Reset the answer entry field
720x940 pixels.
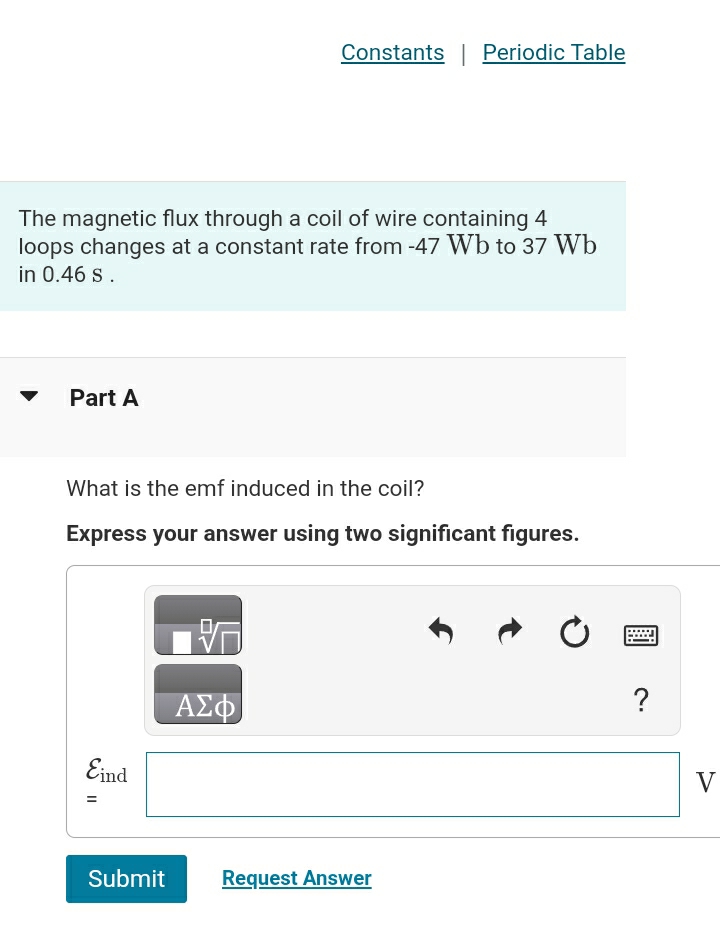574,631
